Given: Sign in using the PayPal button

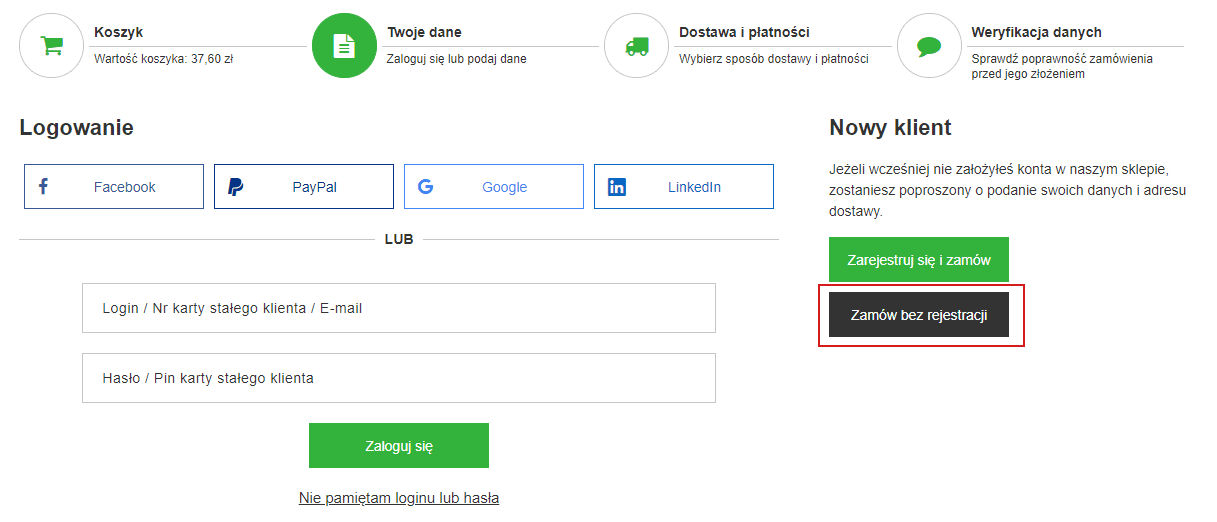Looking at the screenshot, I should (x=304, y=187).
